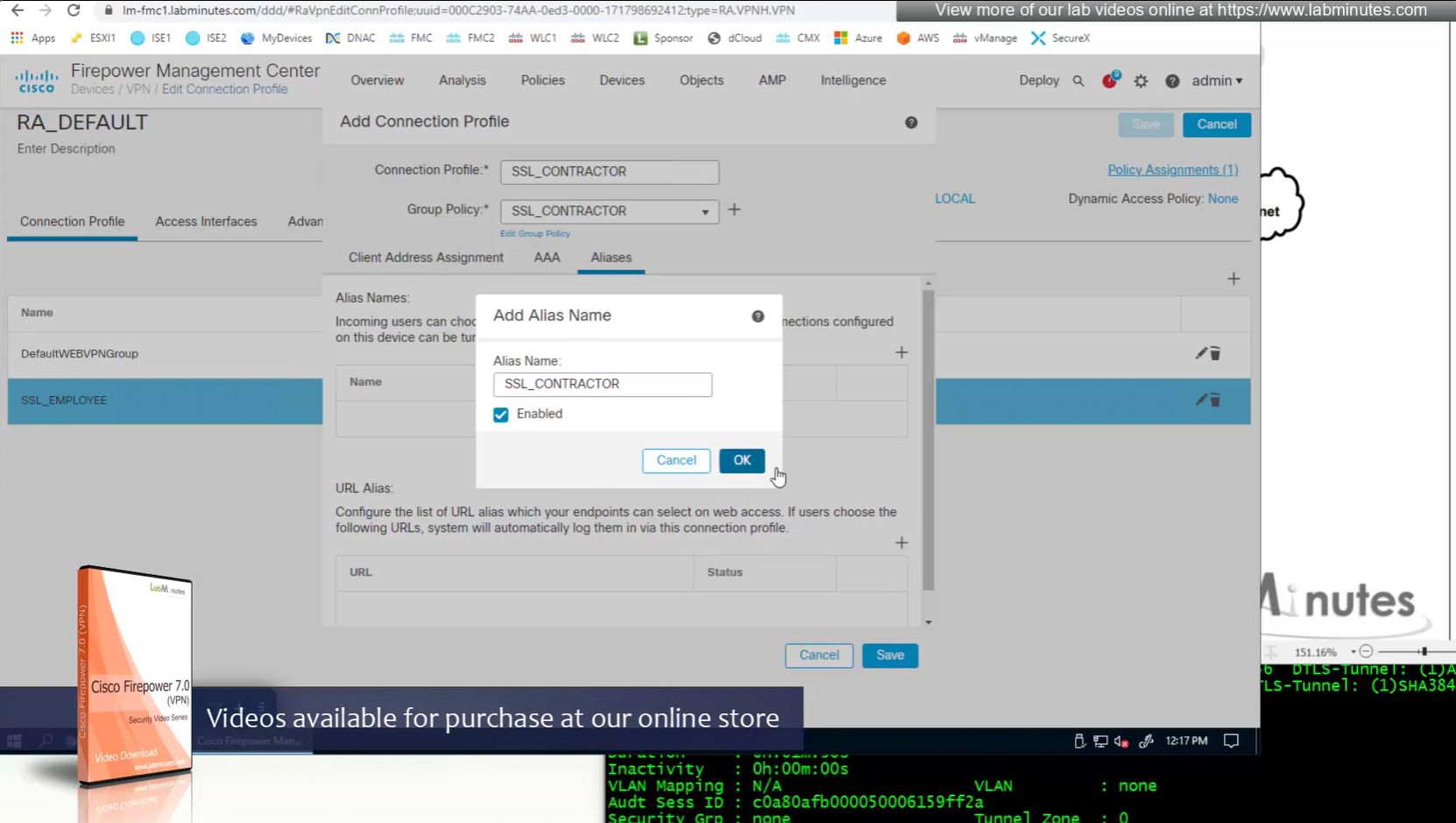Expand the Group Policy dropdown
1456x823 pixels.
[x=704, y=212]
